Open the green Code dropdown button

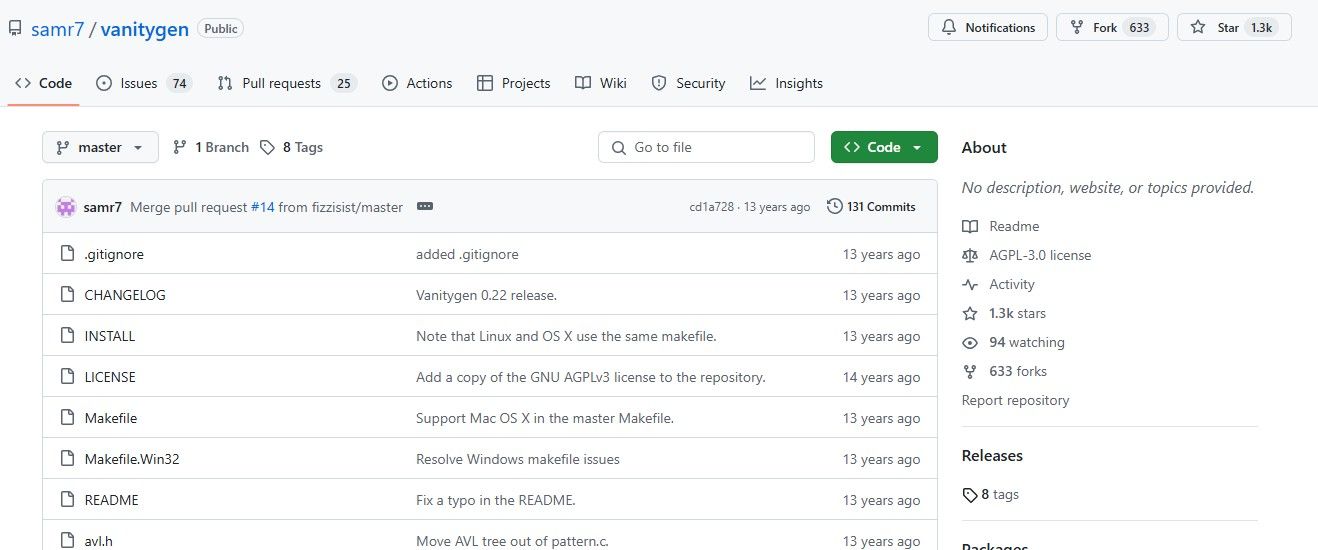[884, 147]
